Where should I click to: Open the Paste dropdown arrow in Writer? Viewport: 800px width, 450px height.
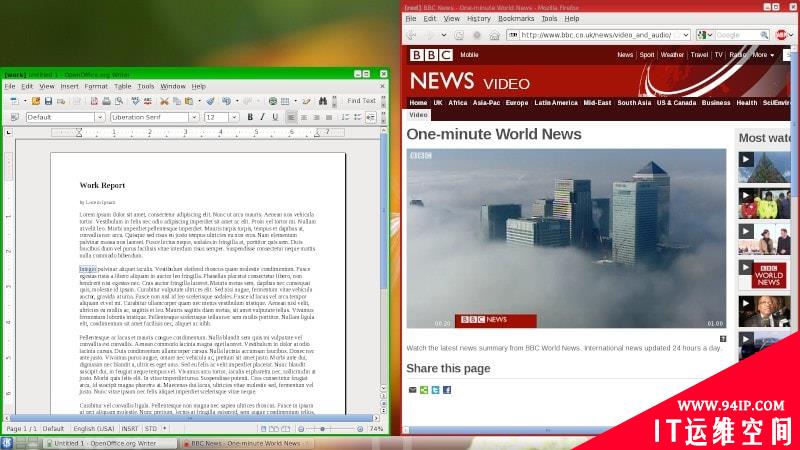coord(199,101)
